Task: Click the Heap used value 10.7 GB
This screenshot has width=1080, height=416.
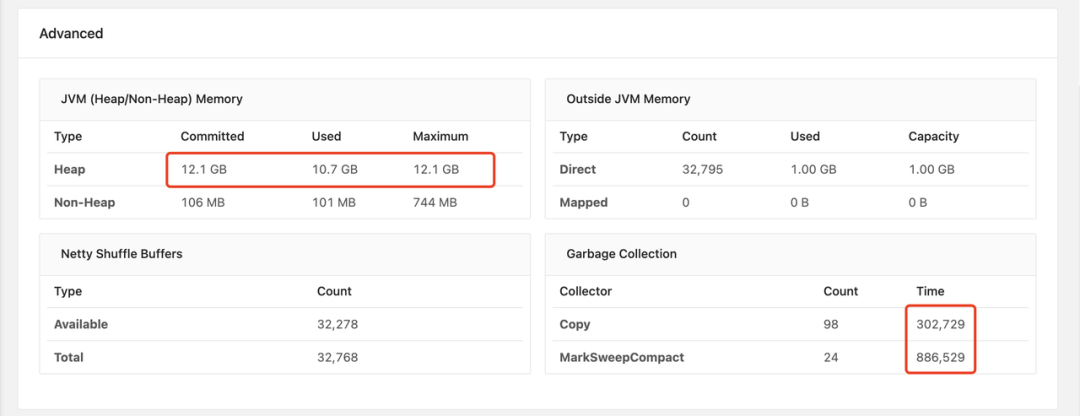Action: (x=334, y=170)
